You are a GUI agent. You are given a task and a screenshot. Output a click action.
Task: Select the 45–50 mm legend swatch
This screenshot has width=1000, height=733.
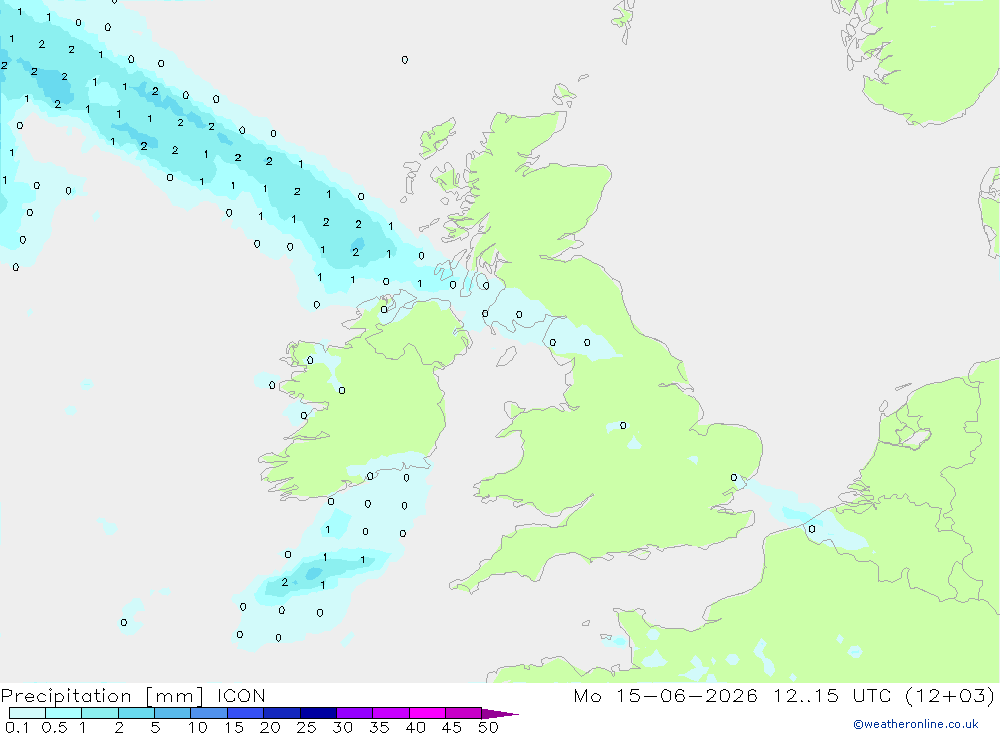pos(463,713)
